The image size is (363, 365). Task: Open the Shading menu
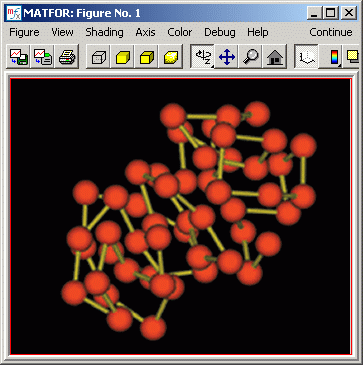point(104,32)
